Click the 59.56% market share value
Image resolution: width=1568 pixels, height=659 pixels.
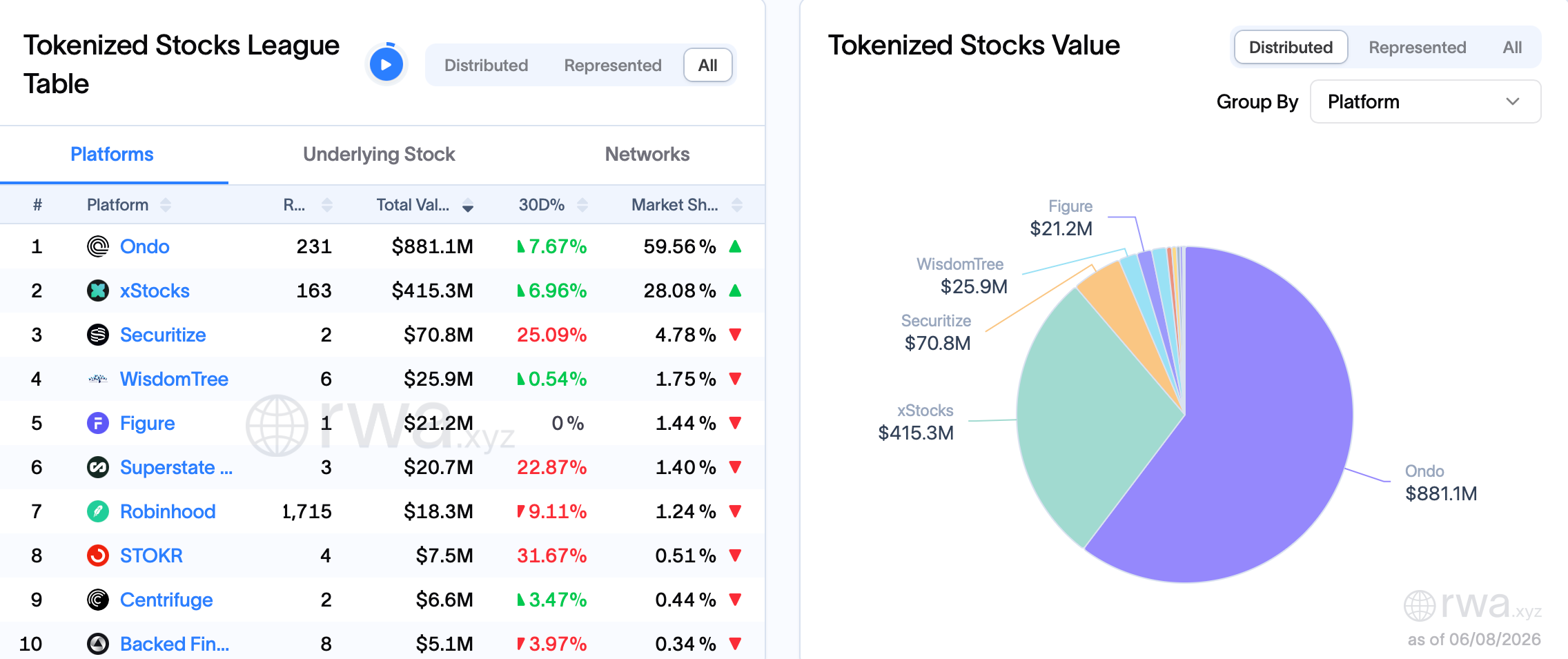(680, 246)
